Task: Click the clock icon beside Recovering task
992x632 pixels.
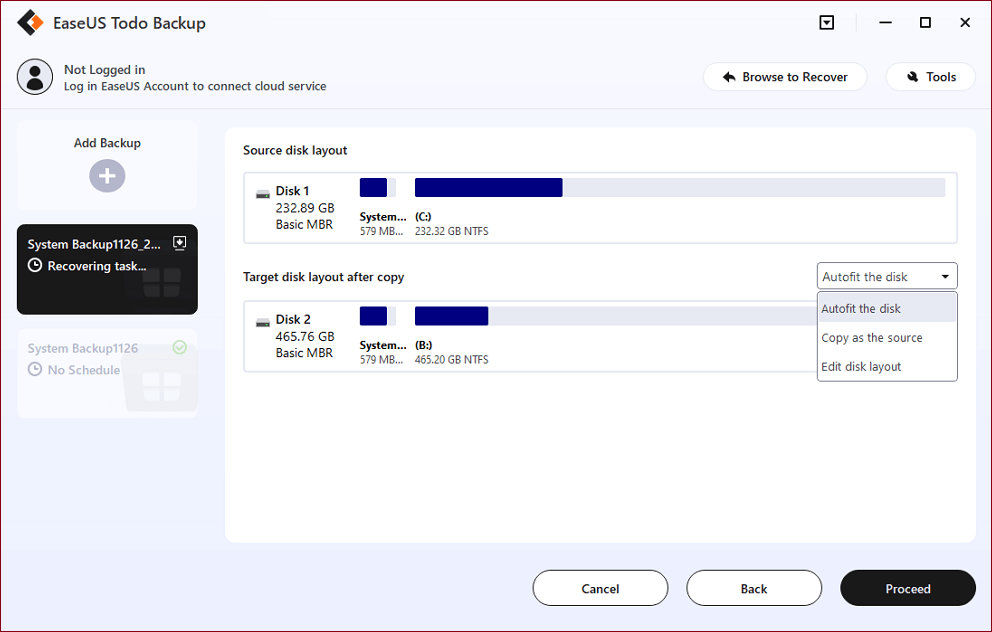Action: (x=35, y=266)
